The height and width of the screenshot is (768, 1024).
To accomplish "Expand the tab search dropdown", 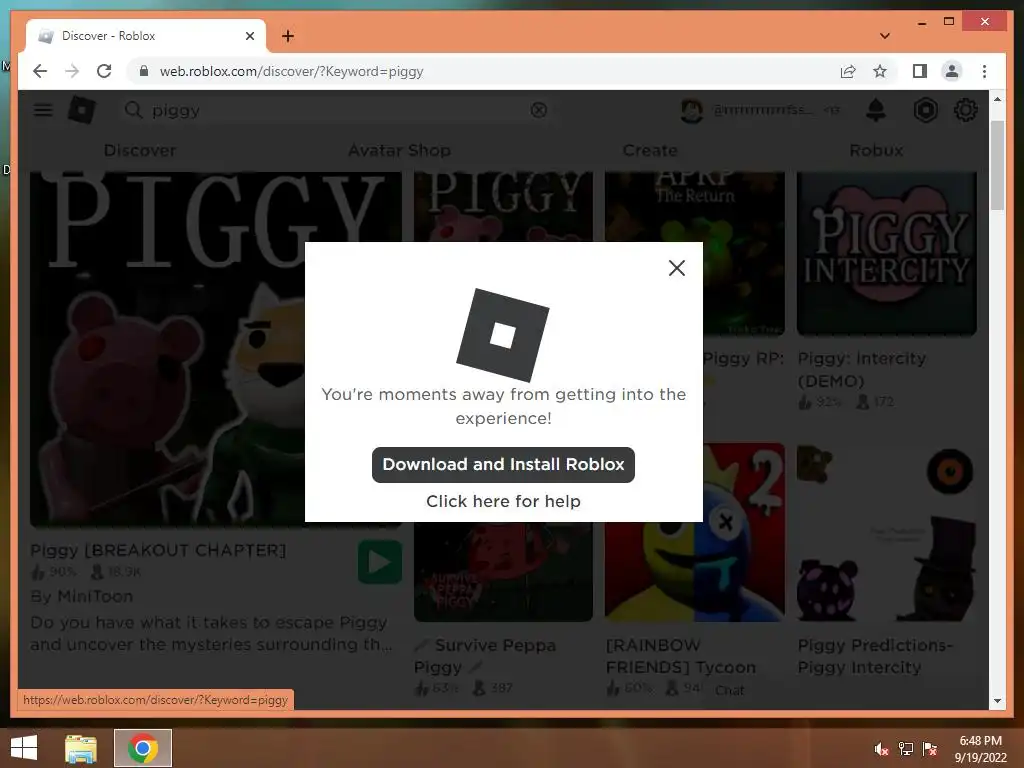I will pos(885,36).
